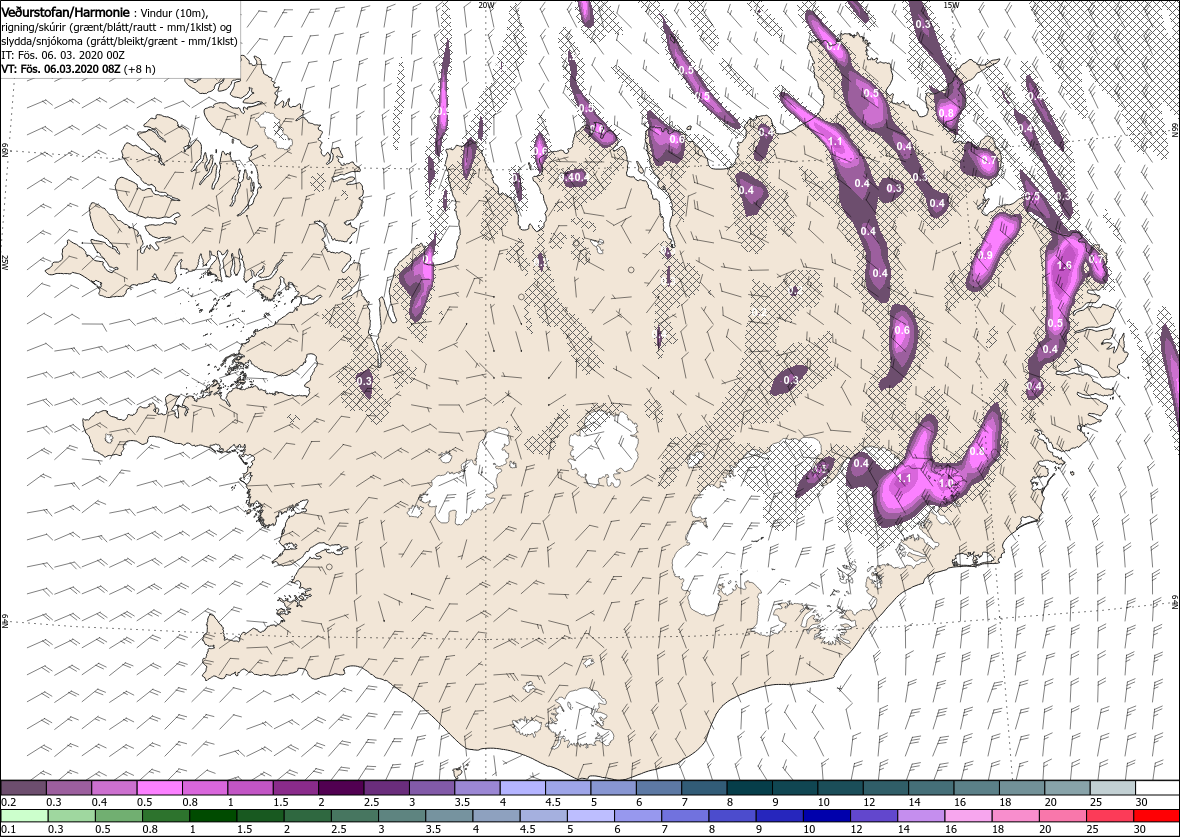Click the 1.0 precipitation value on the map
This screenshot has width=1180, height=837.
point(947,483)
